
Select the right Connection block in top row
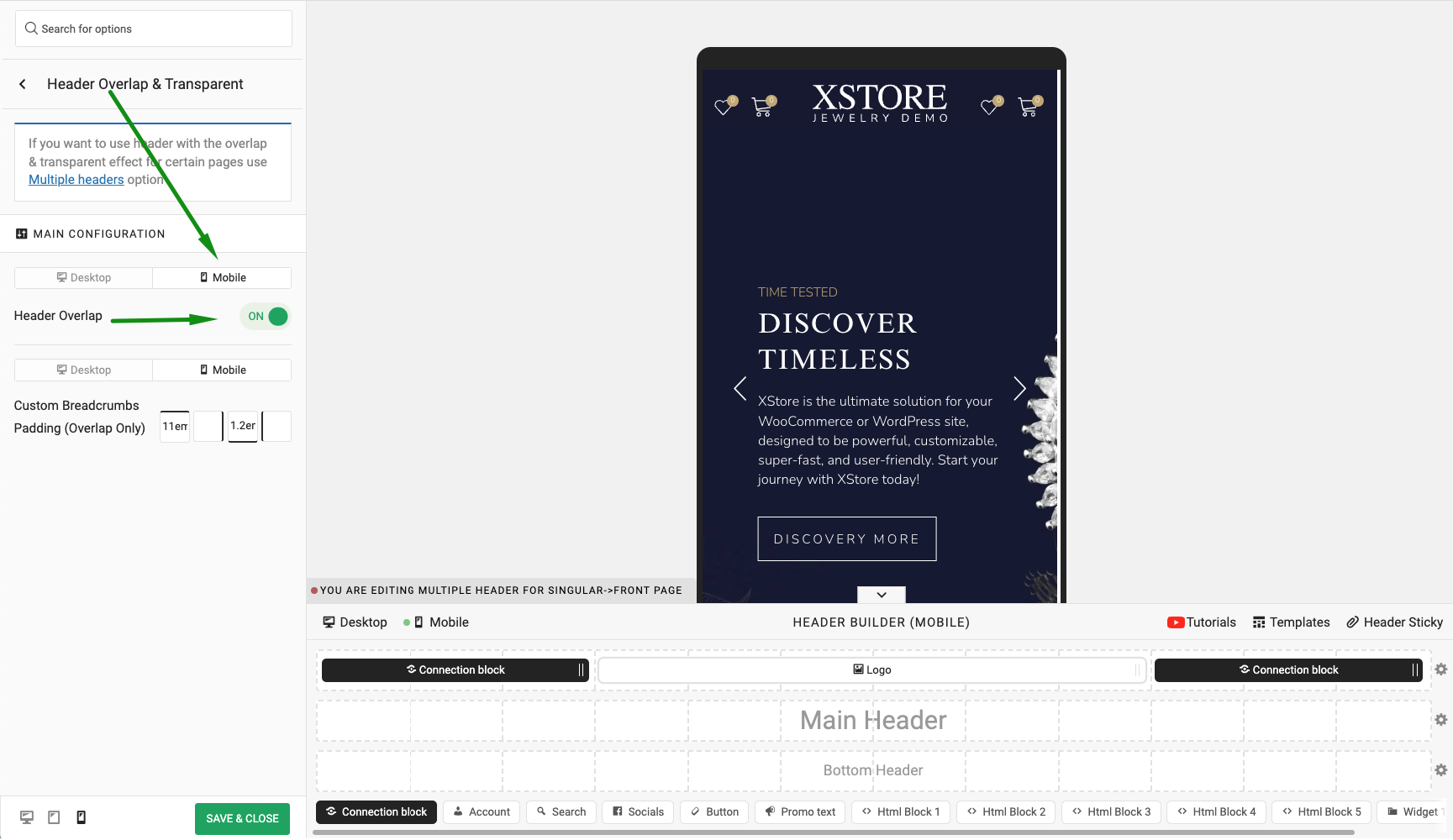(1288, 669)
